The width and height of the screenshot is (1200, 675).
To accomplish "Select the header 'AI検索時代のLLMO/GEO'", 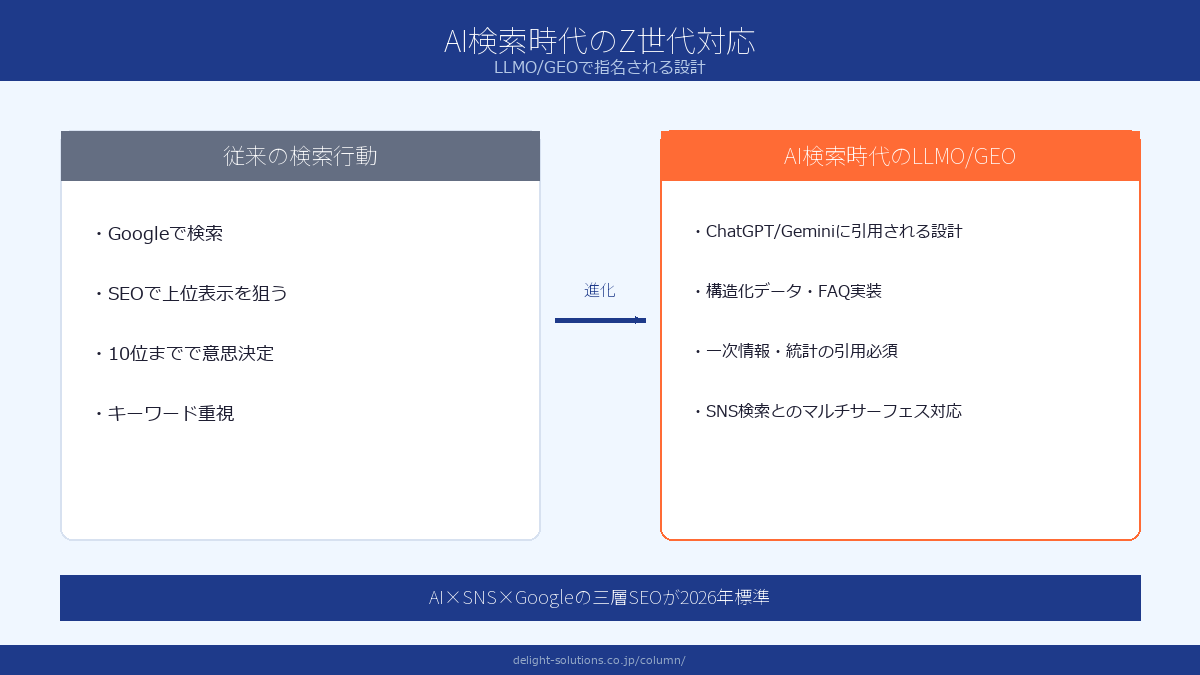I will 900,156.
